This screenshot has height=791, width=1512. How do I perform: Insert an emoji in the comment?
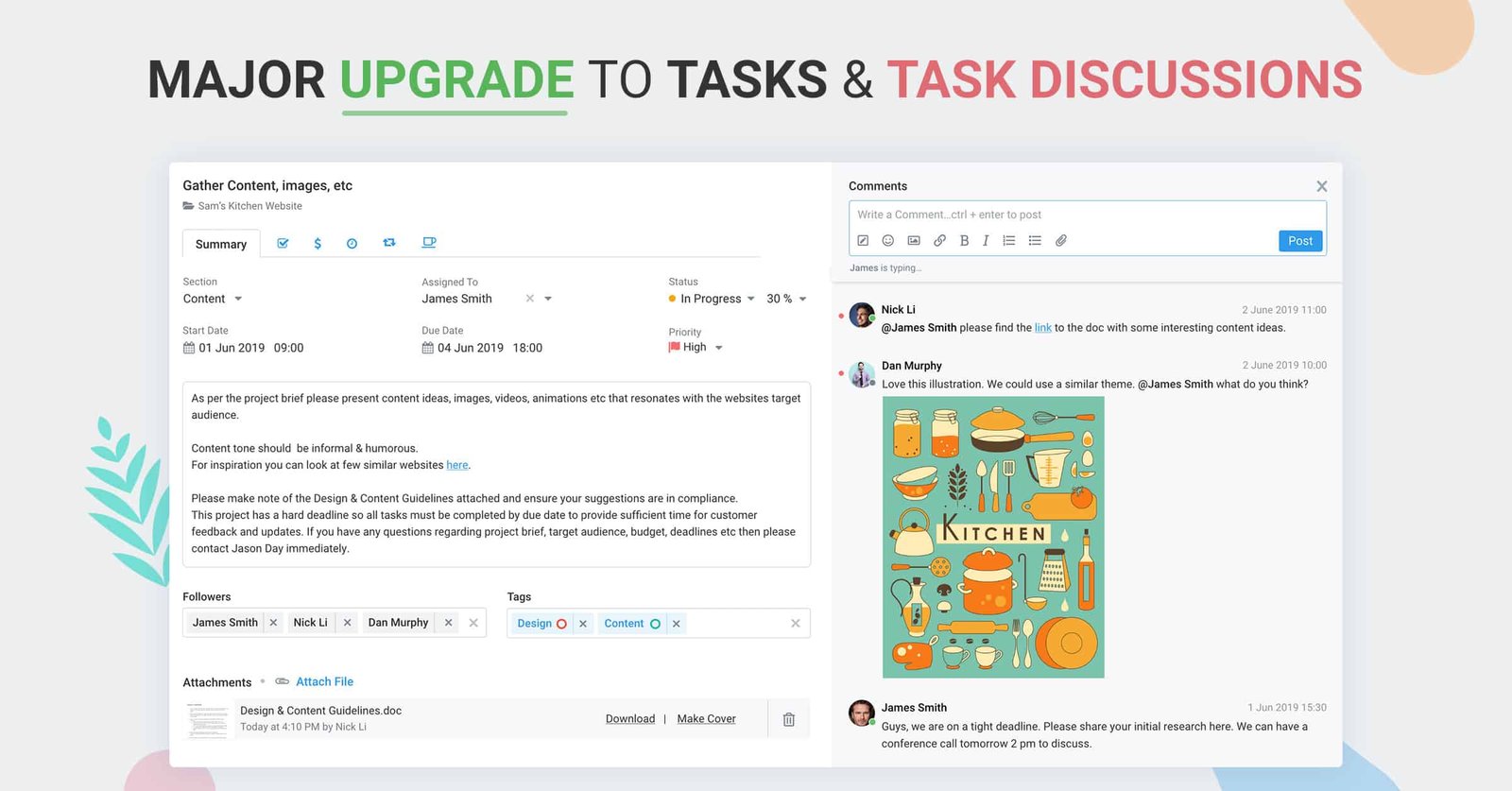(887, 241)
